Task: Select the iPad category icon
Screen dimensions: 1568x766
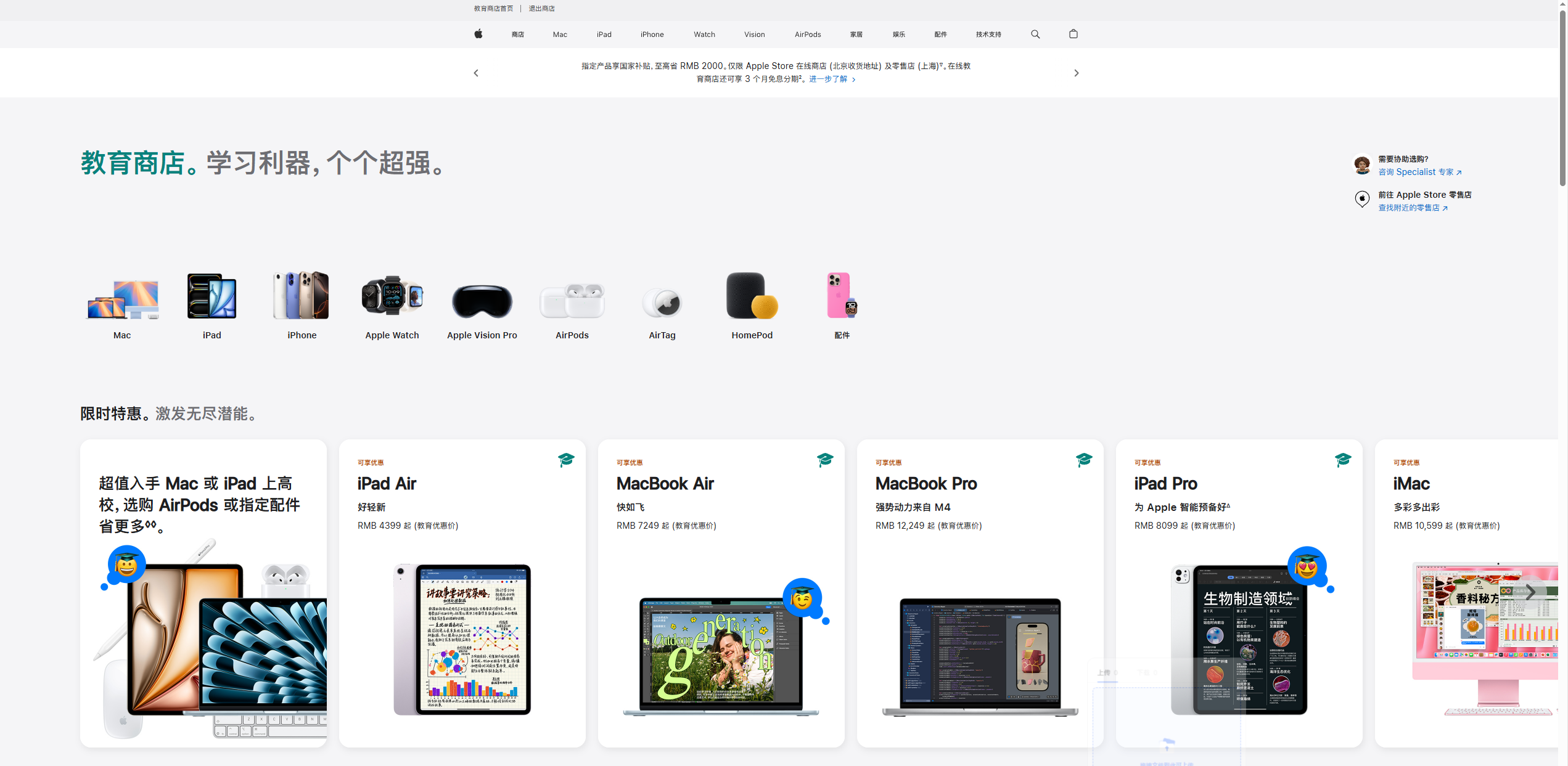Action: [x=212, y=296]
